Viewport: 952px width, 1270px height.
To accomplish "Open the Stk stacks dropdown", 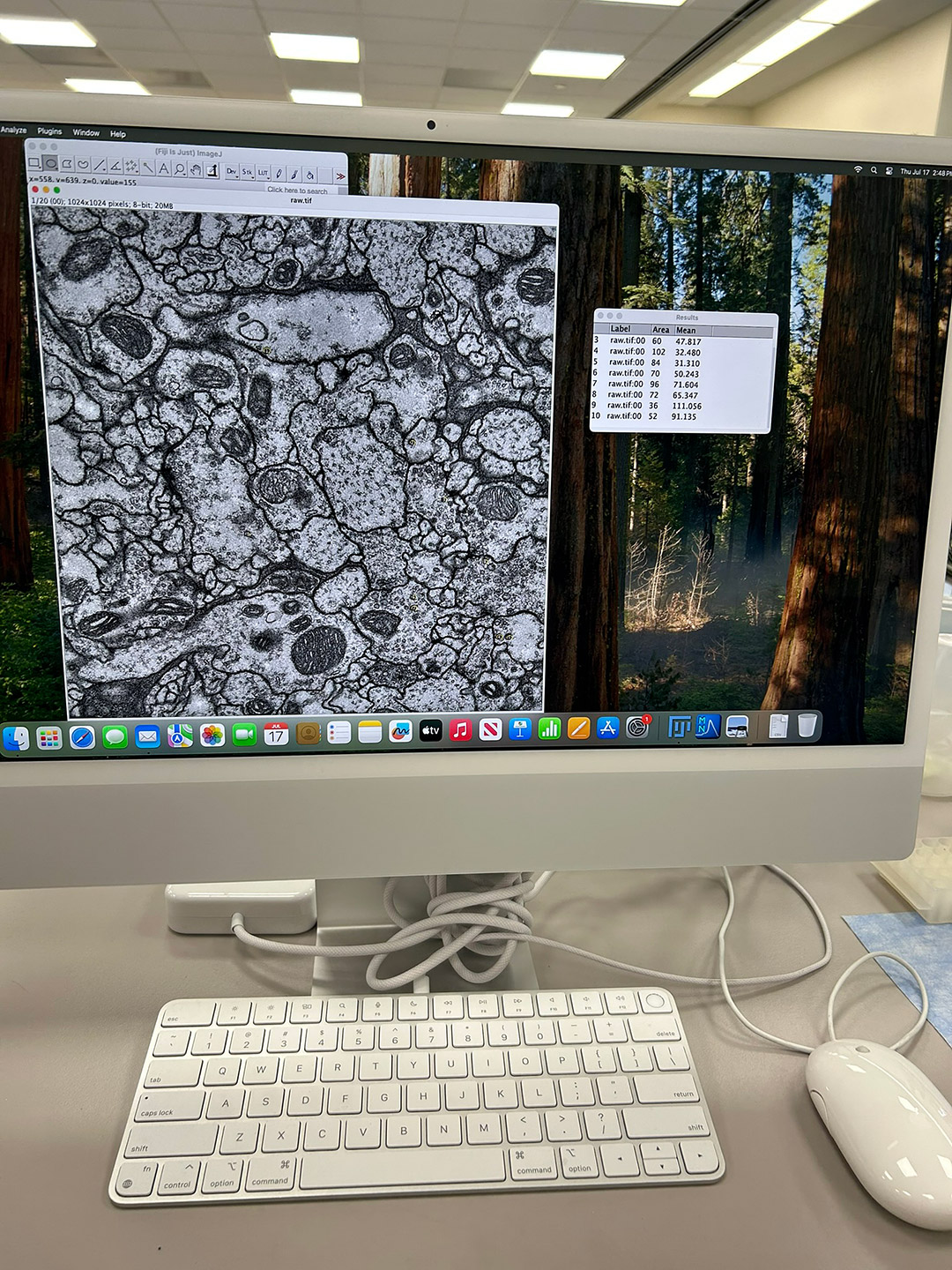I will (x=248, y=172).
